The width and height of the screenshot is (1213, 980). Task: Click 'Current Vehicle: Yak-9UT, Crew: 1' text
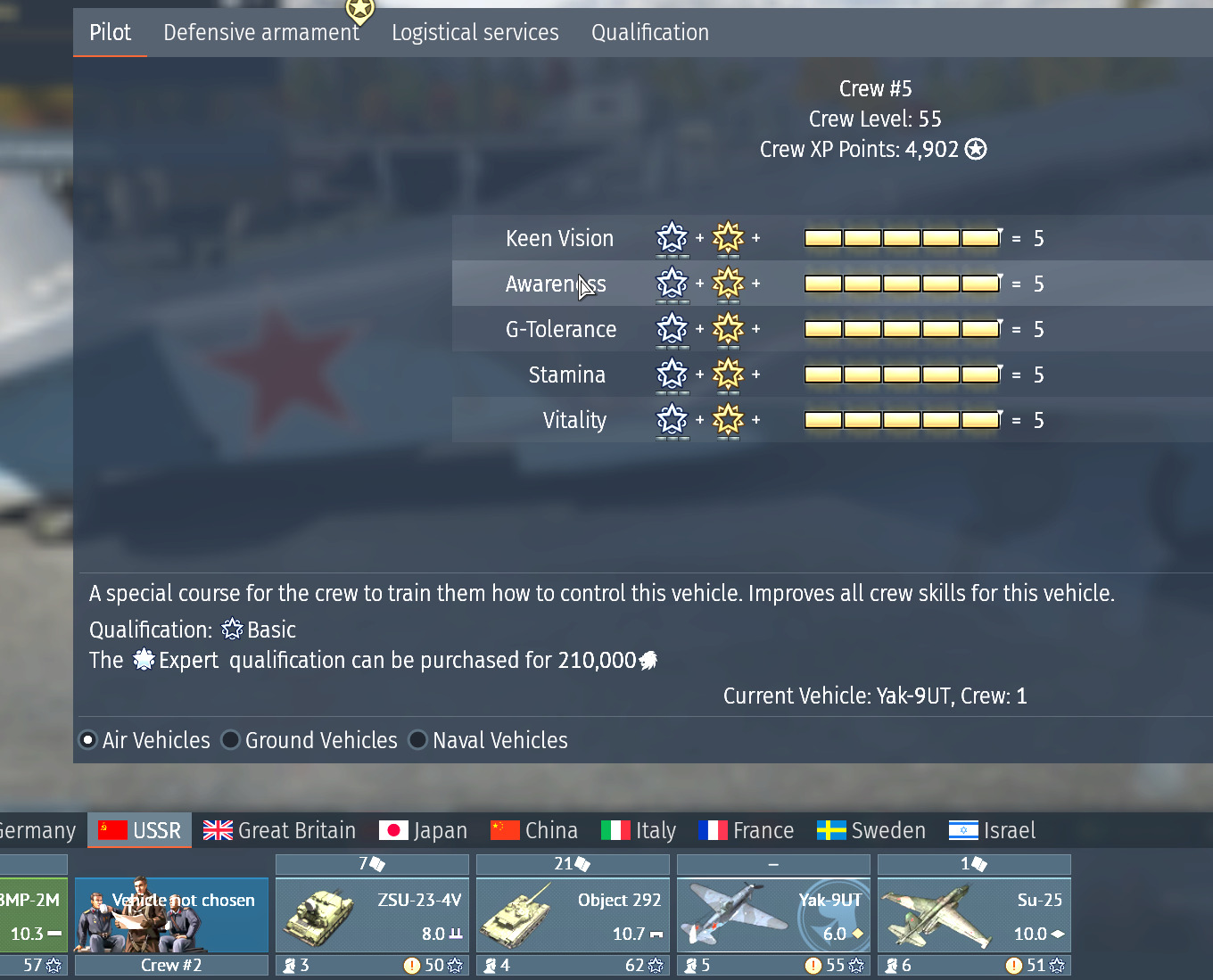pyautogui.click(x=875, y=696)
